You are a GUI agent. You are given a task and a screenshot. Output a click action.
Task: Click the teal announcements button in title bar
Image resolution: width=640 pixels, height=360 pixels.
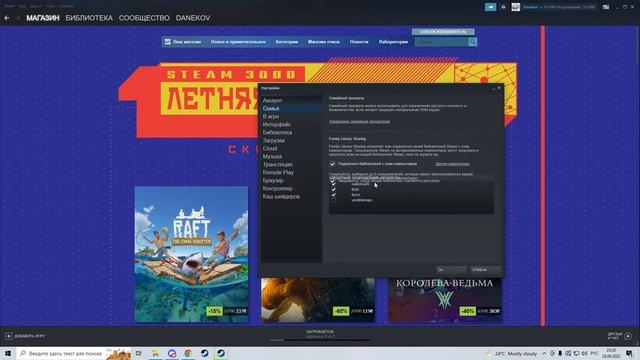tap(491, 7)
